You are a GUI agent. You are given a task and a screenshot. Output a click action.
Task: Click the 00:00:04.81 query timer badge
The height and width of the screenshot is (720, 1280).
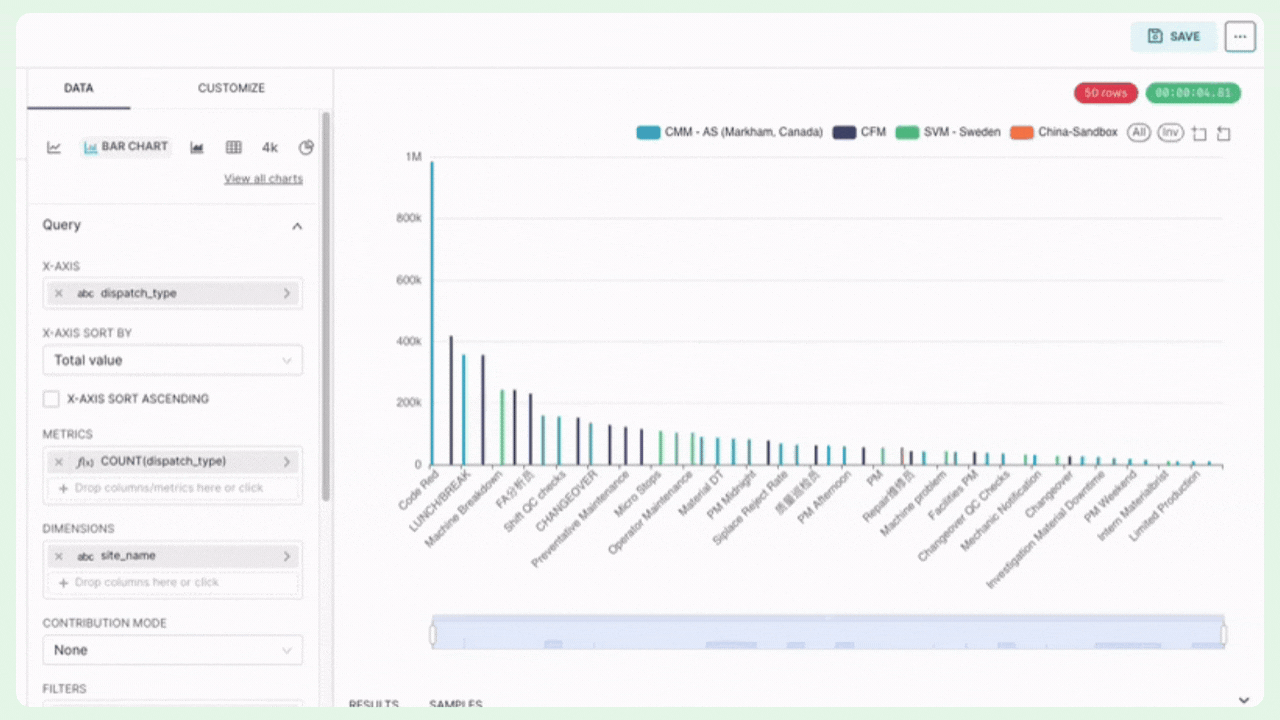click(1193, 93)
